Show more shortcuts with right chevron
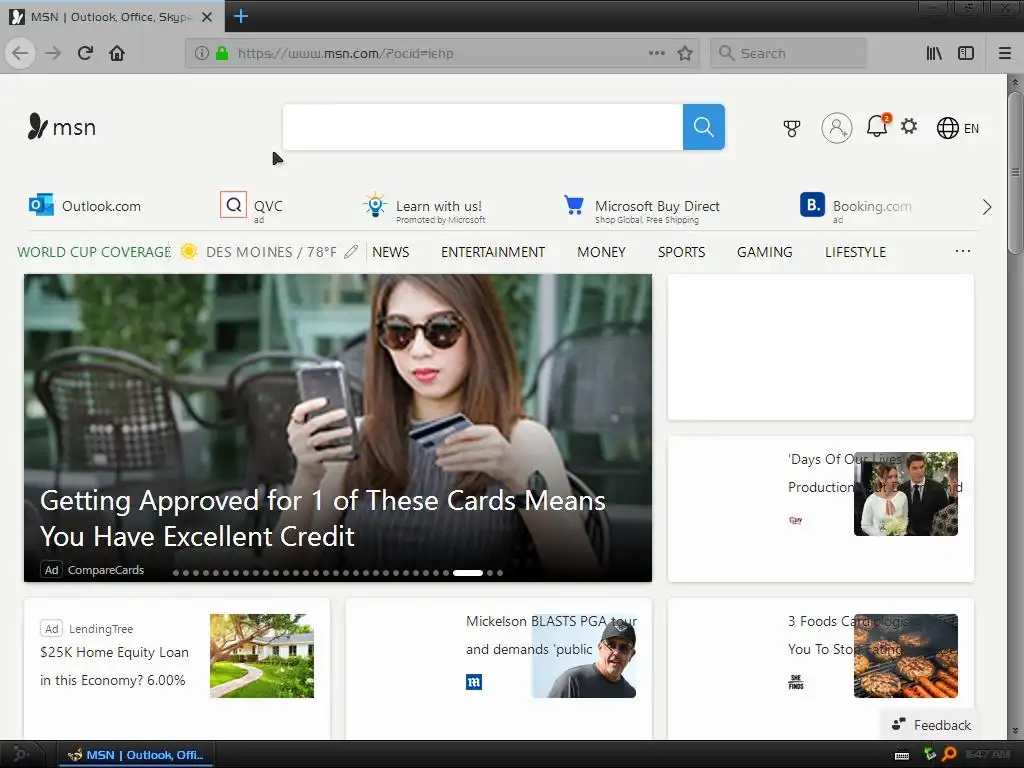The image size is (1024, 768). pos(987,207)
